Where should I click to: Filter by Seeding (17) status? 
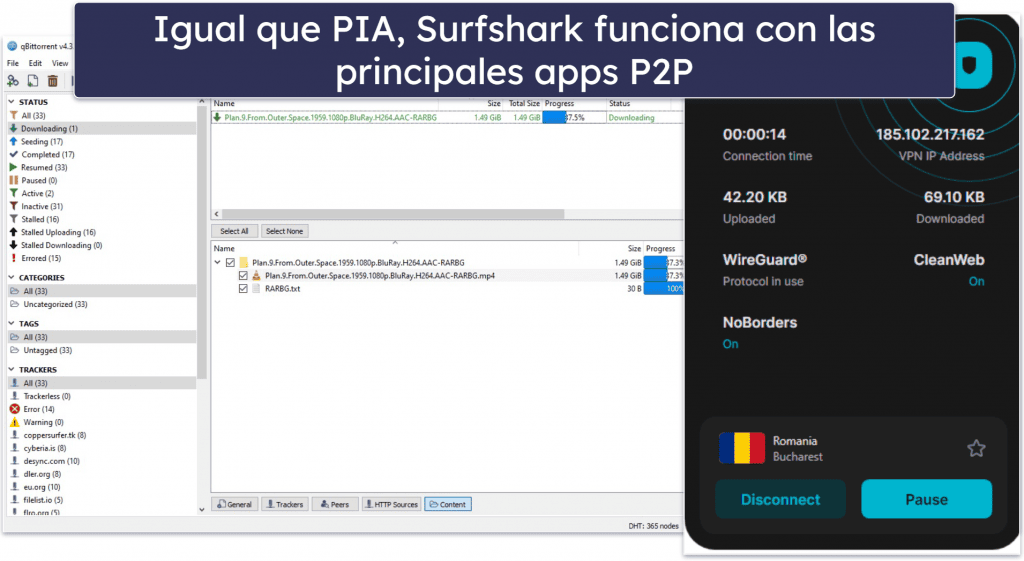point(42,142)
